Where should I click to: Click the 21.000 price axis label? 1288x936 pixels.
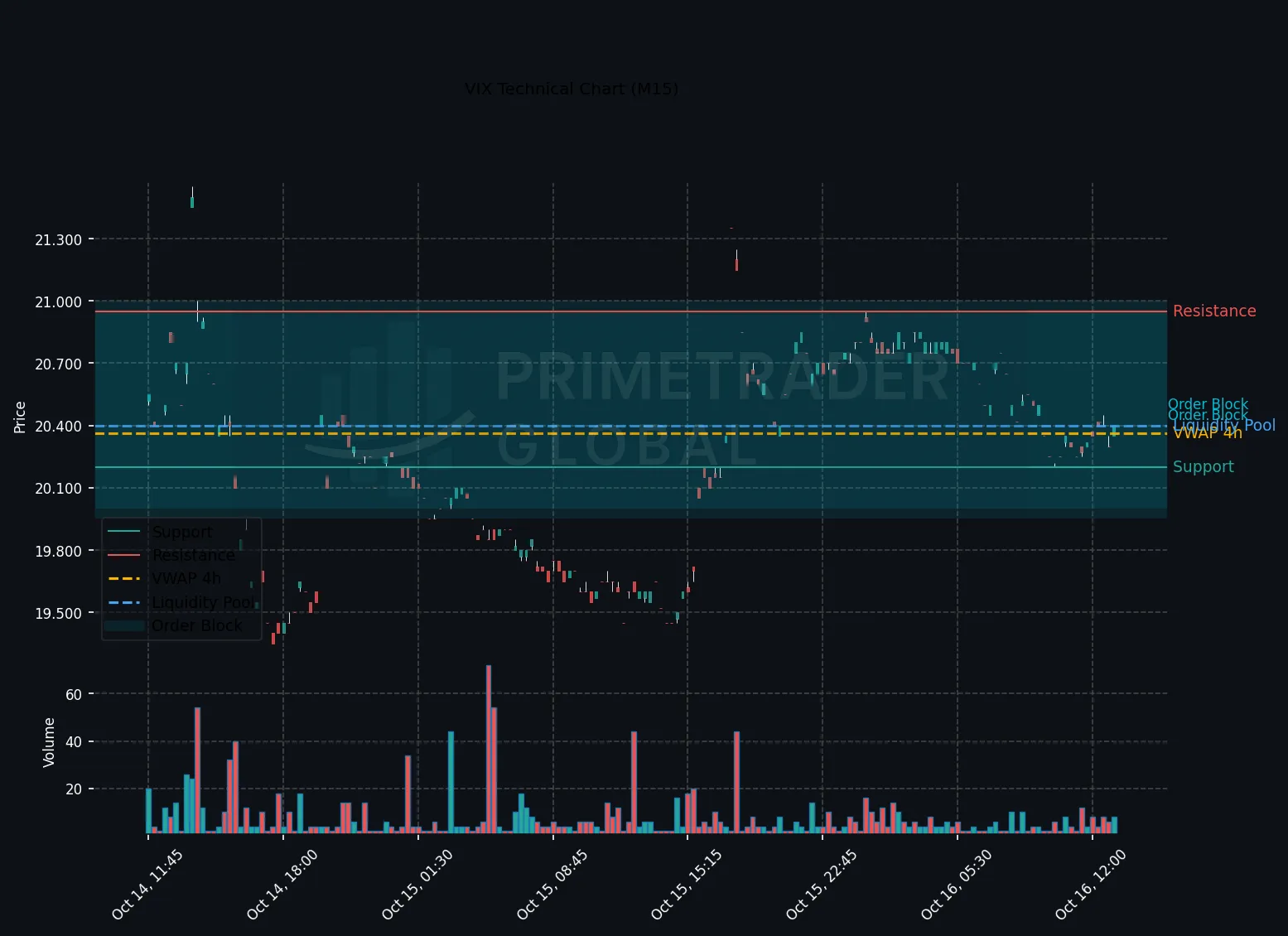pos(58,302)
